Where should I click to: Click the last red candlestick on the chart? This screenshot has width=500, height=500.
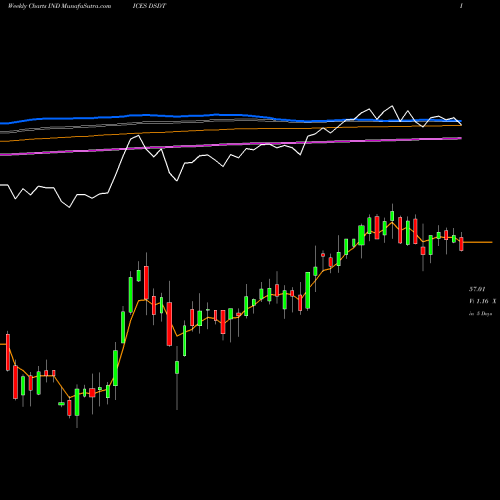click(x=461, y=244)
